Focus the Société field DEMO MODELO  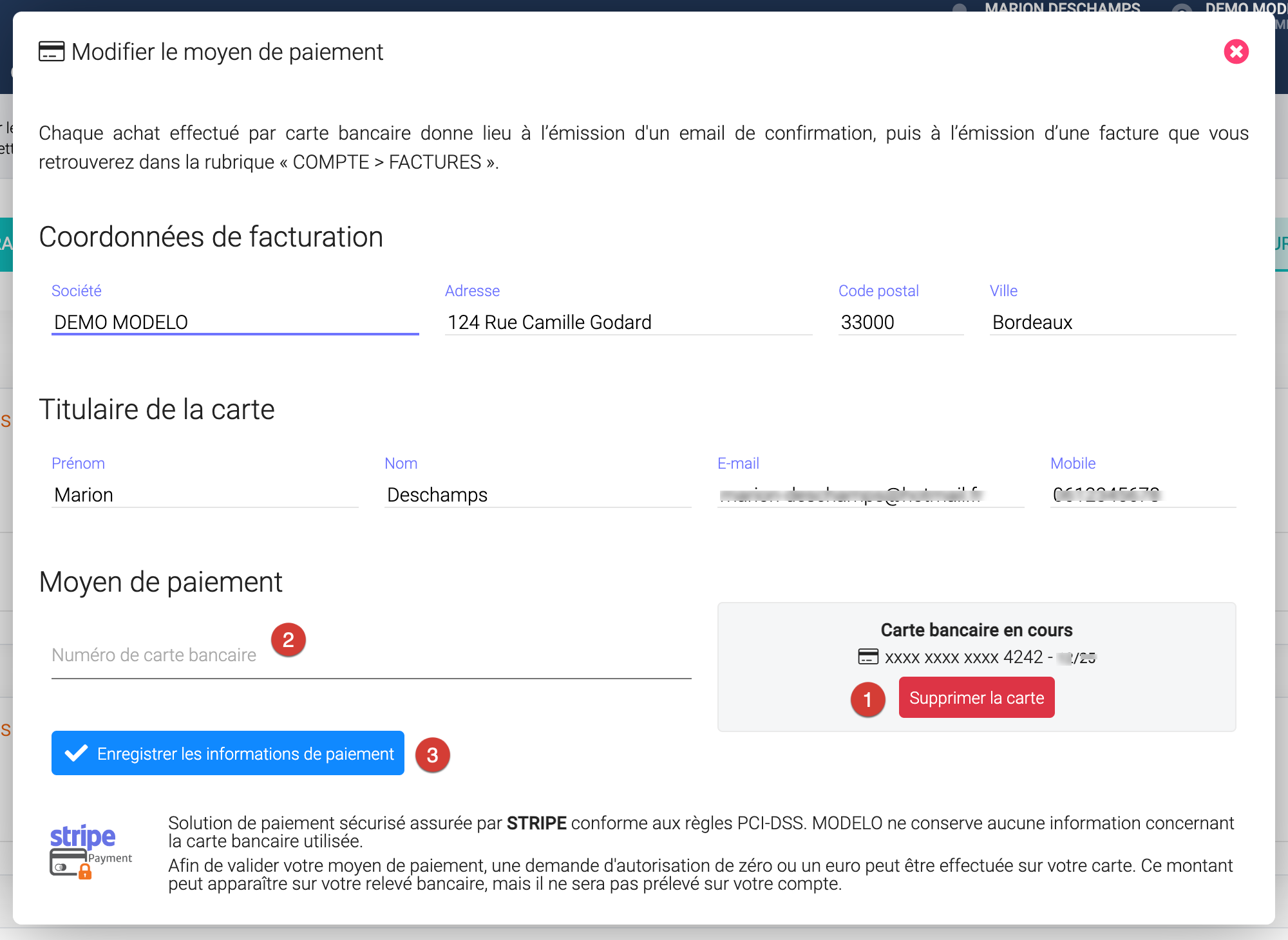(x=235, y=322)
